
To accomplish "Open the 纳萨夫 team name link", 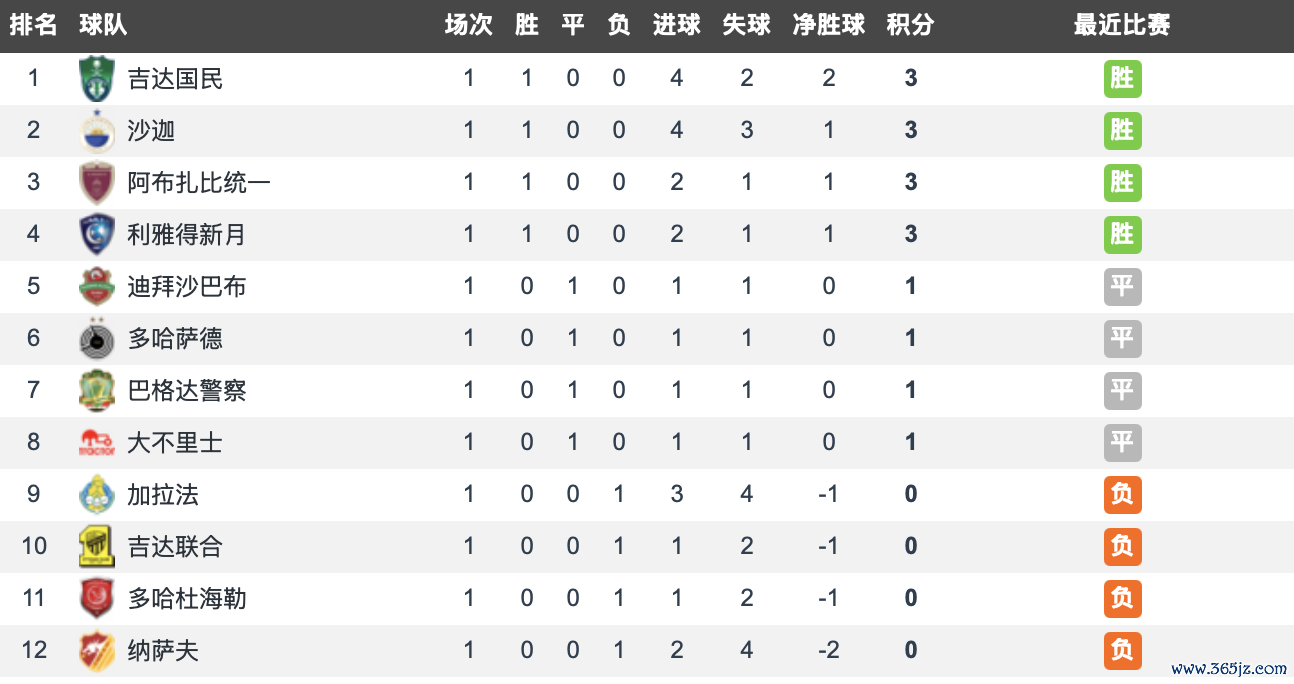I will [x=163, y=651].
